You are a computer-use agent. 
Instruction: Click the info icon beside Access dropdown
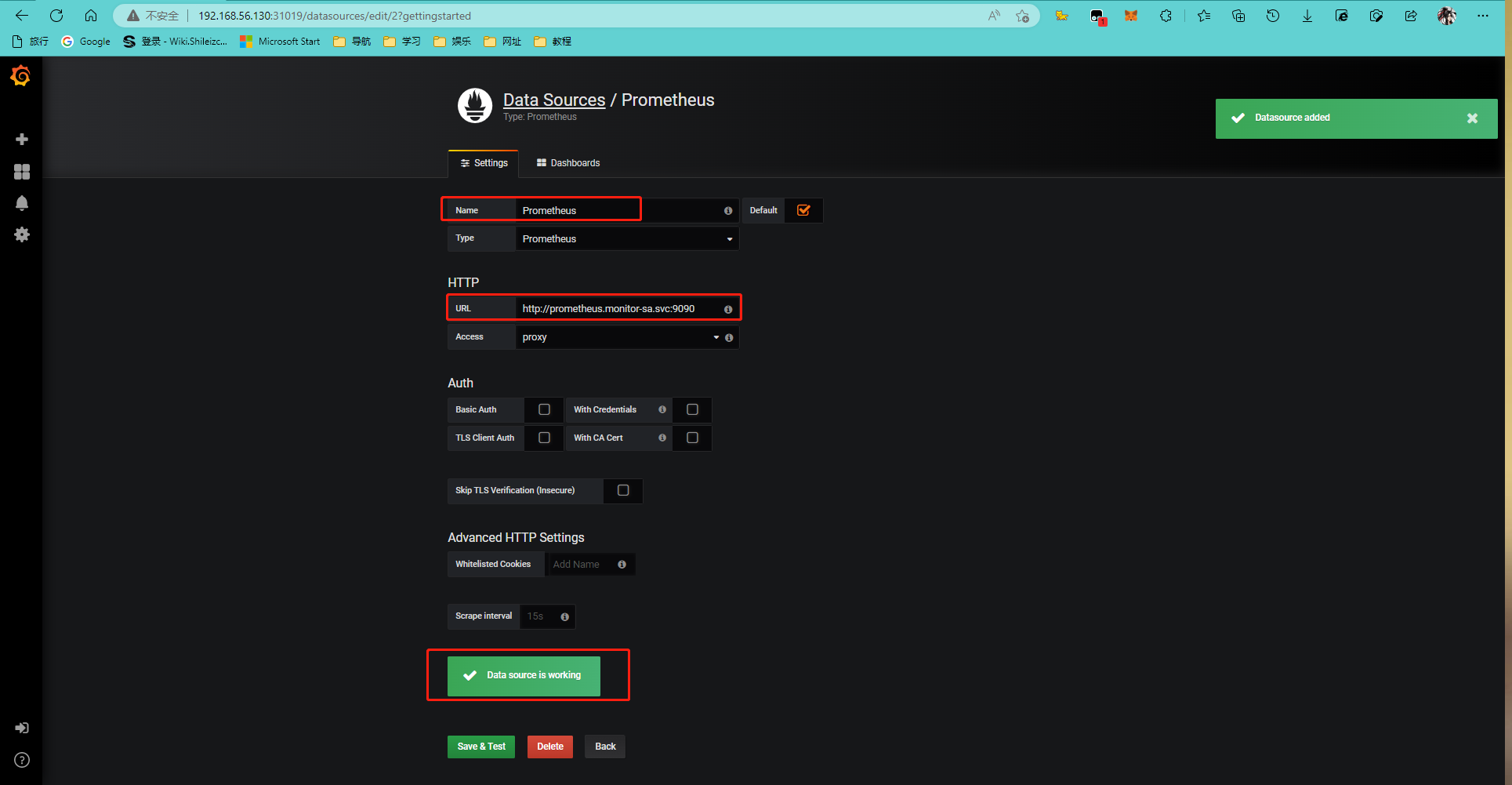pyautogui.click(x=729, y=338)
